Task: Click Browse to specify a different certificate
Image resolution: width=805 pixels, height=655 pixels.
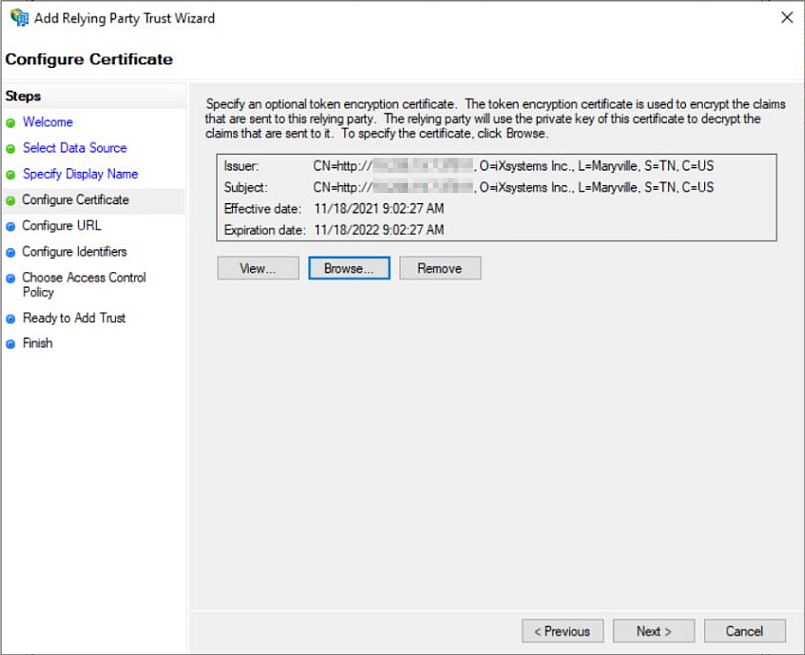Action: point(348,268)
